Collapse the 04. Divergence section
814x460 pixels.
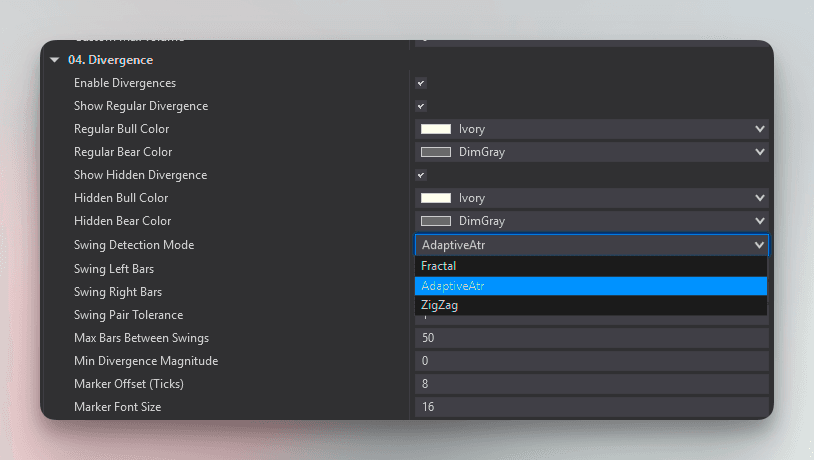click(55, 60)
